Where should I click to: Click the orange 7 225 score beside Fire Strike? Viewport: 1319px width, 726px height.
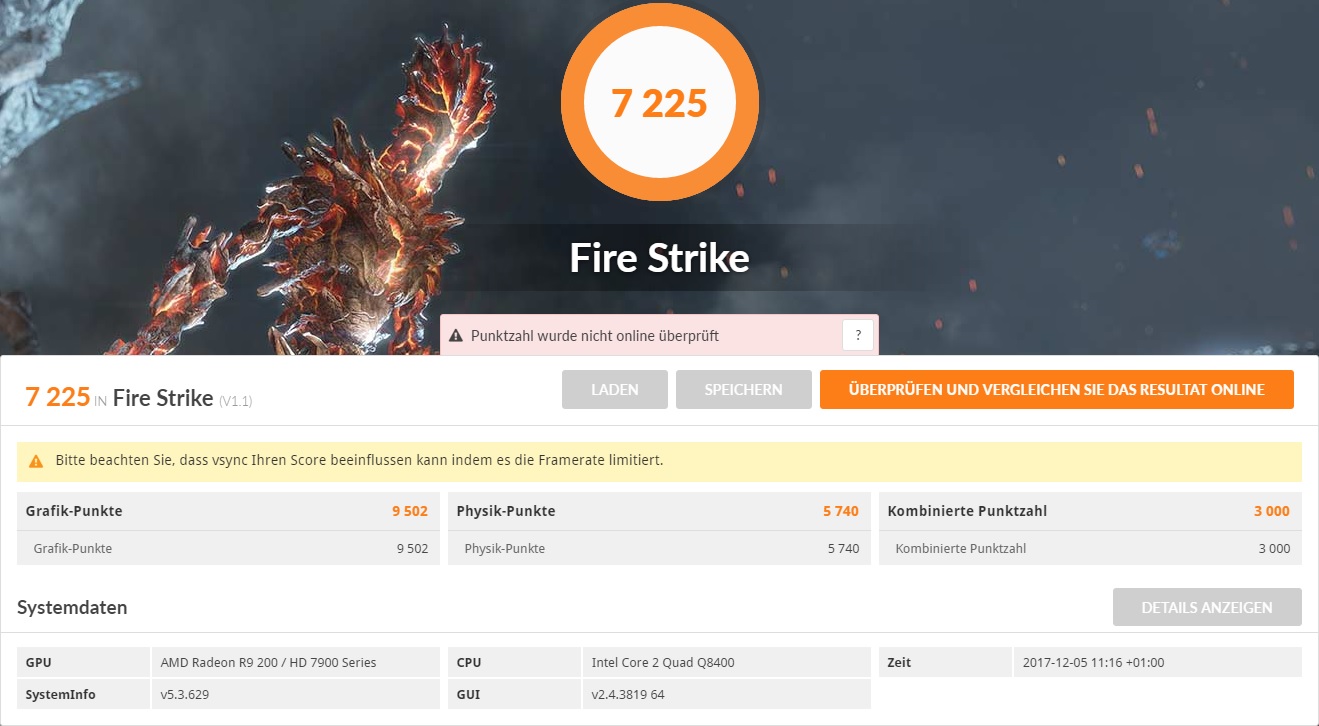58,397
